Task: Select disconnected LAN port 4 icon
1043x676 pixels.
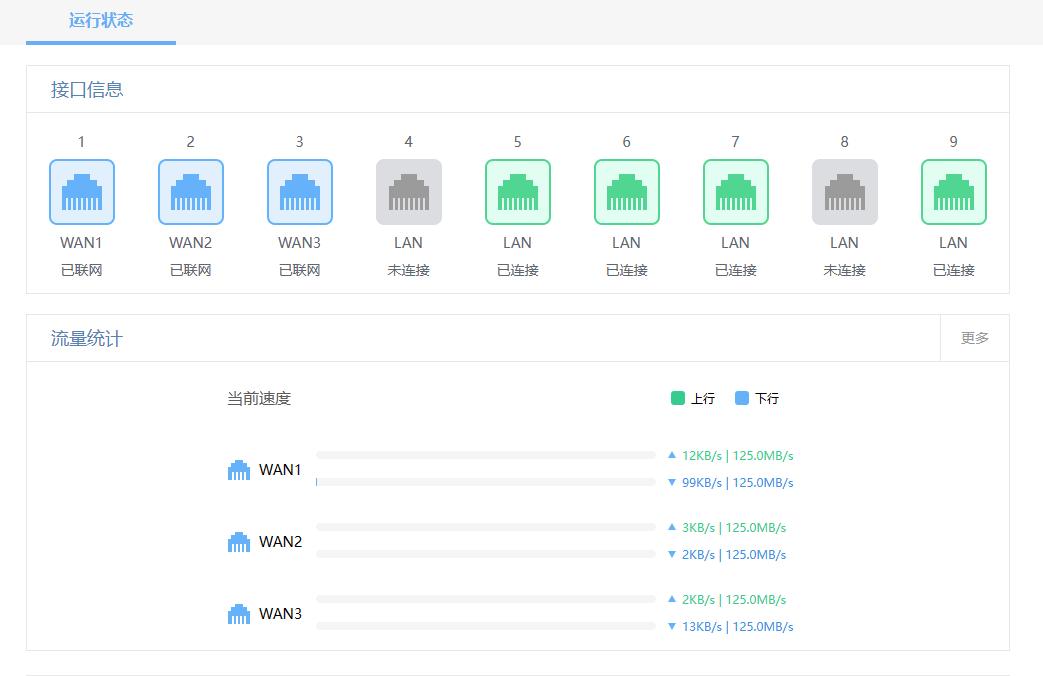Action: (409, 192)
